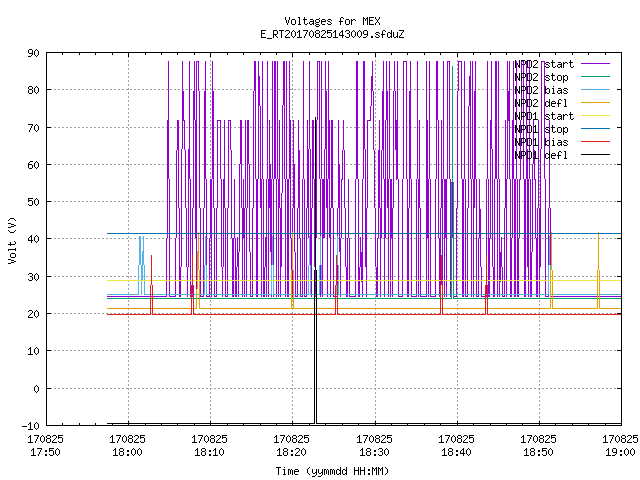This screenshot has width=640, height=480.
Task: Click the y-axis tick label 70
Action: pyautogui.click(x=33, y=128)
